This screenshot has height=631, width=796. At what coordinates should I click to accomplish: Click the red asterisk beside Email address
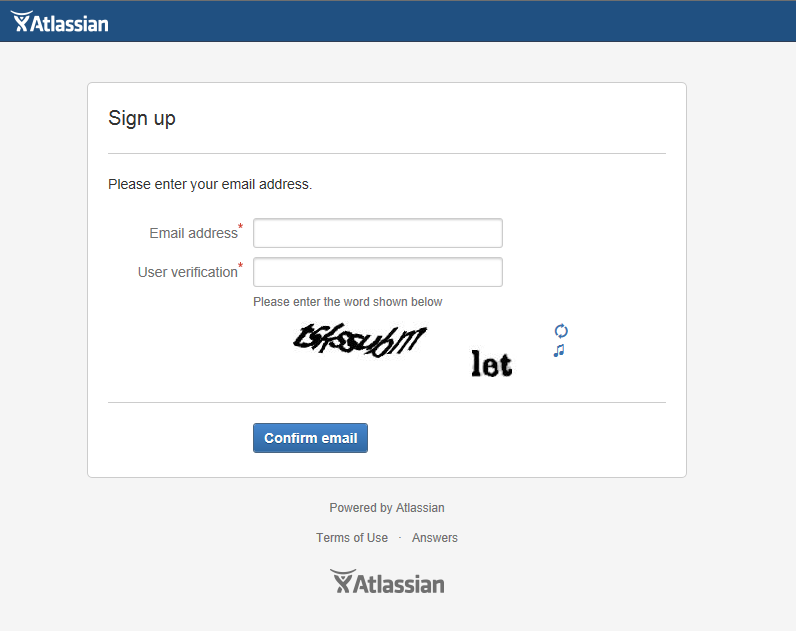click(241, 227)
